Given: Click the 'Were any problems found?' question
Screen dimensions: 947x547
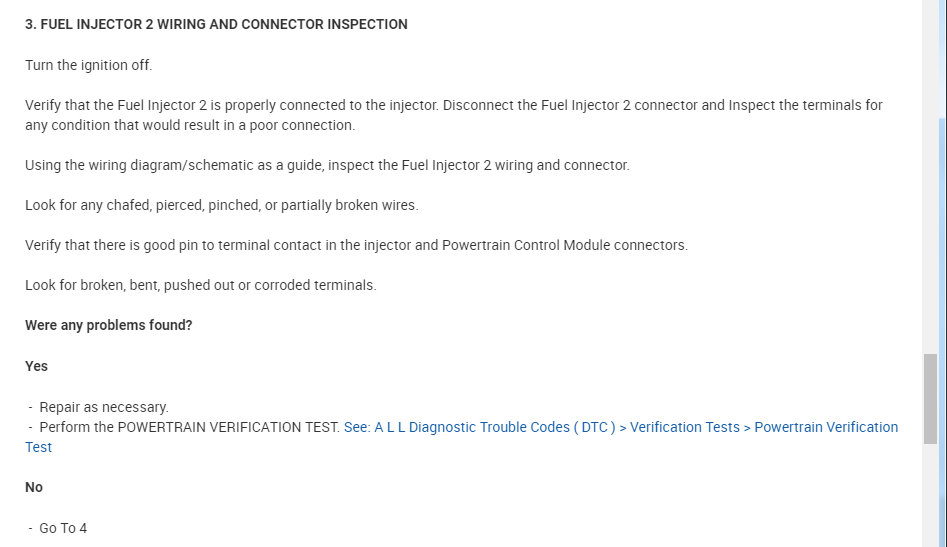Looking at the screenshot, I should pos(108,325).
